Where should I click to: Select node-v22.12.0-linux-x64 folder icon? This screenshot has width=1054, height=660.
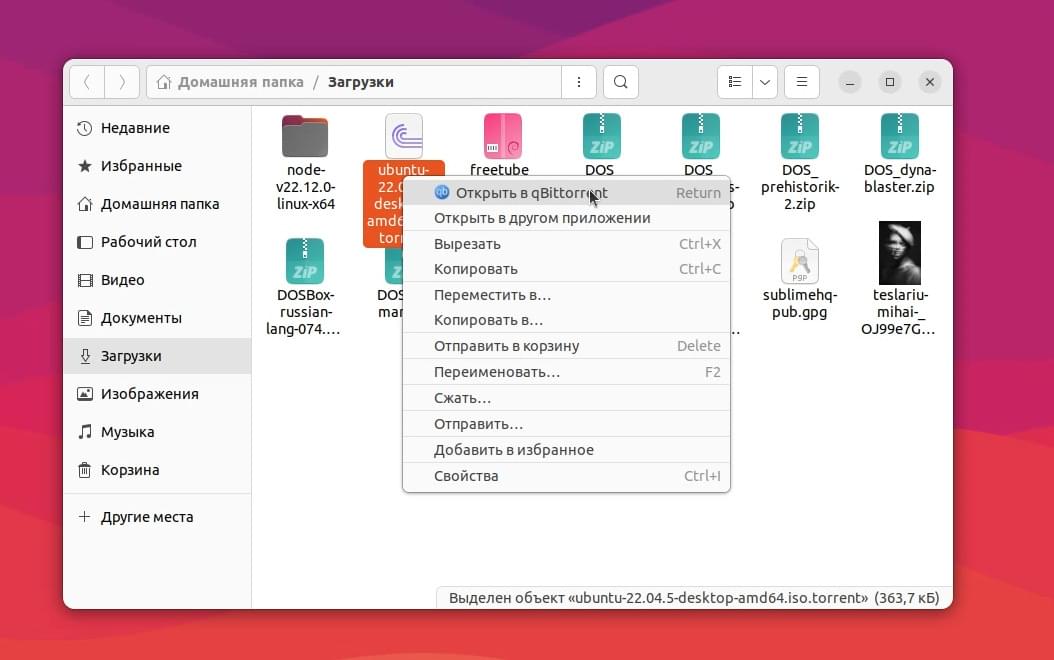point(305,136)
